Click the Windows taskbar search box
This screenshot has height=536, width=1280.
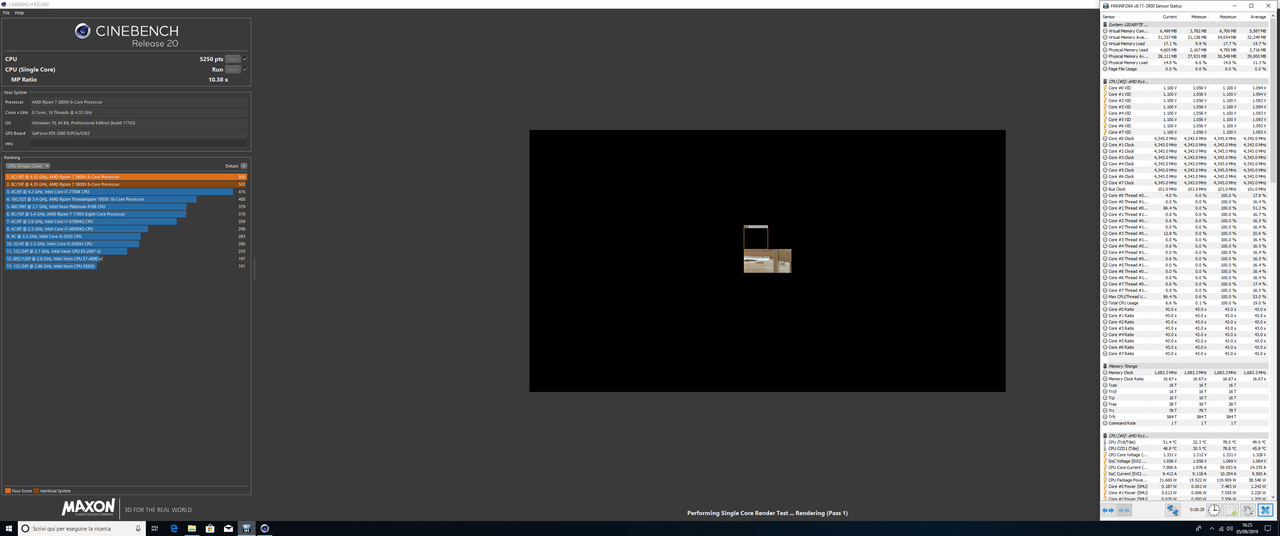(83, 528)
